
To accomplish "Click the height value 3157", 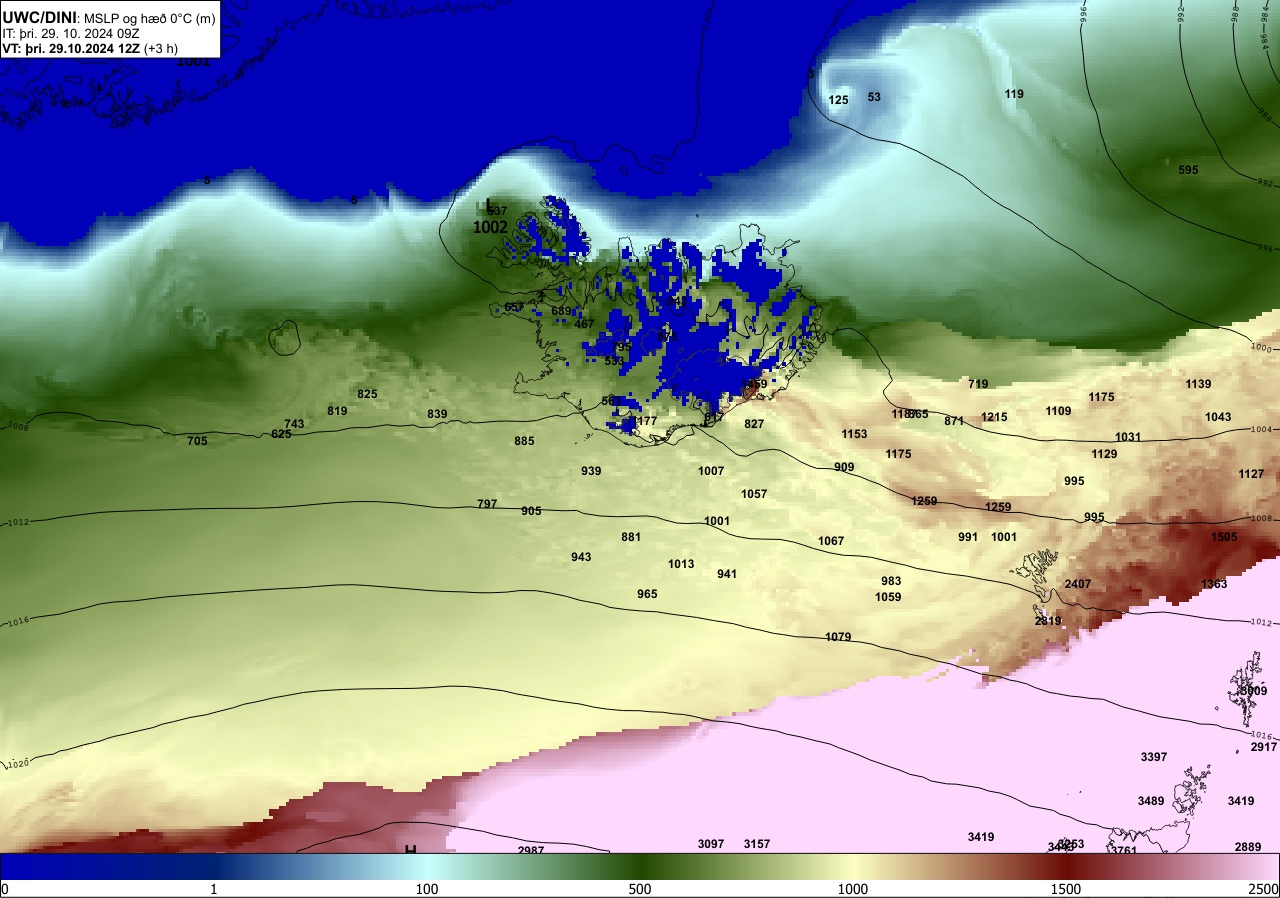I will click(x=757, y=844).
